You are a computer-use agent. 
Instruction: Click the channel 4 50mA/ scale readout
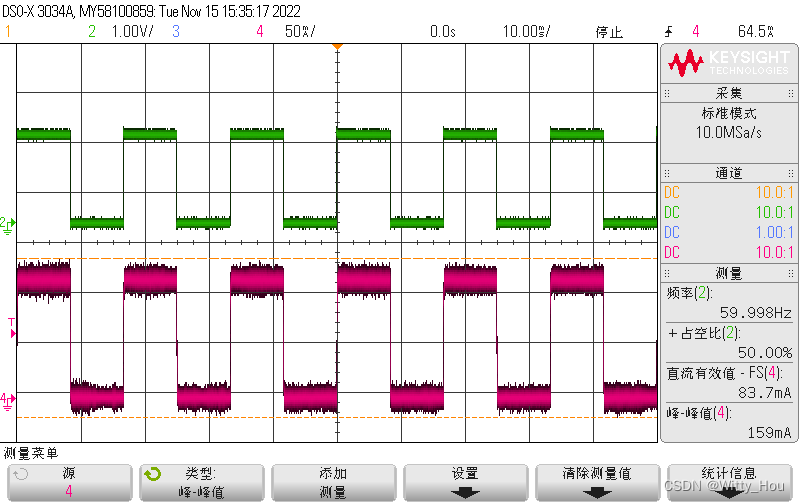[300, 31]
